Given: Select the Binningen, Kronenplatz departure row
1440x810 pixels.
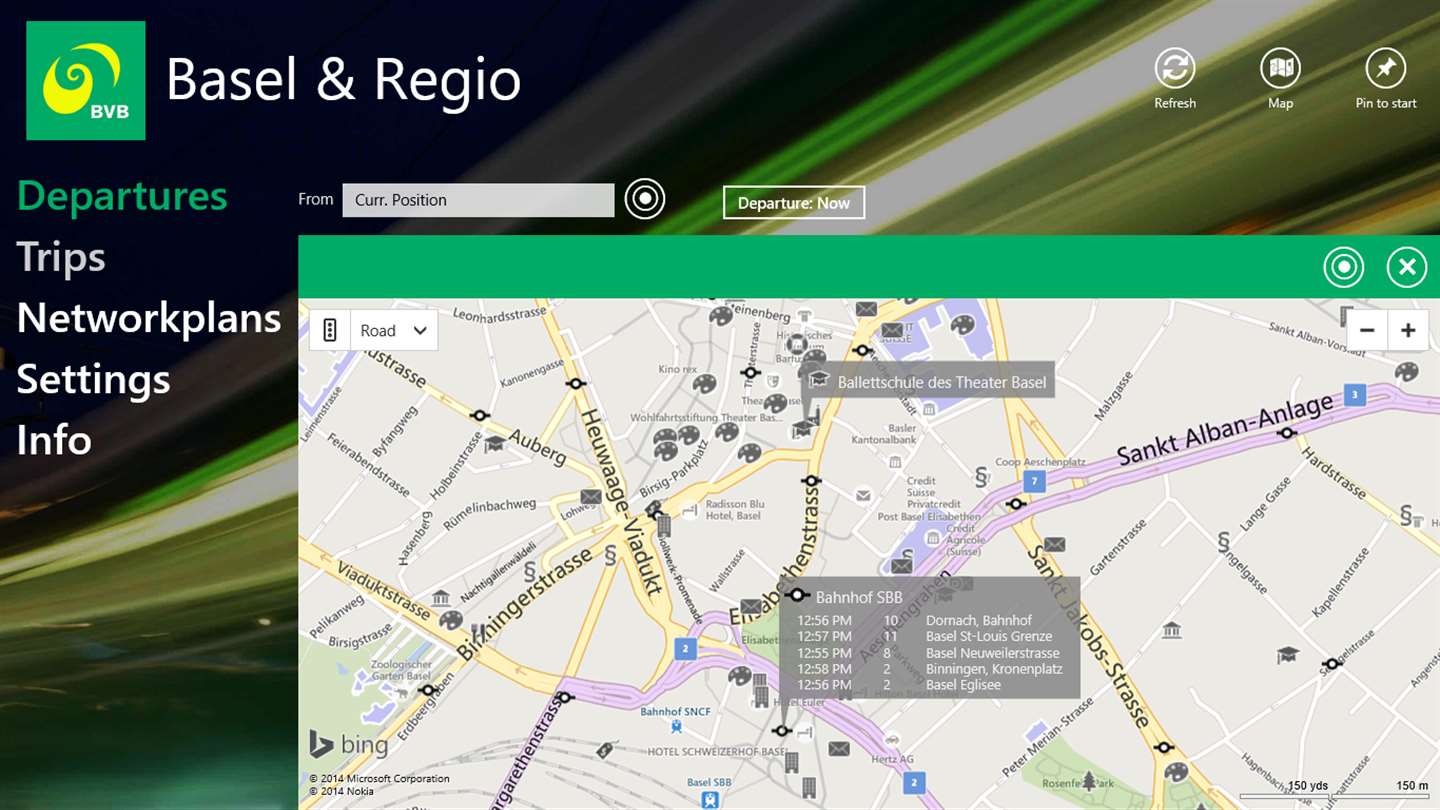Looking at the screenshot, I should (x=930, y=669).
